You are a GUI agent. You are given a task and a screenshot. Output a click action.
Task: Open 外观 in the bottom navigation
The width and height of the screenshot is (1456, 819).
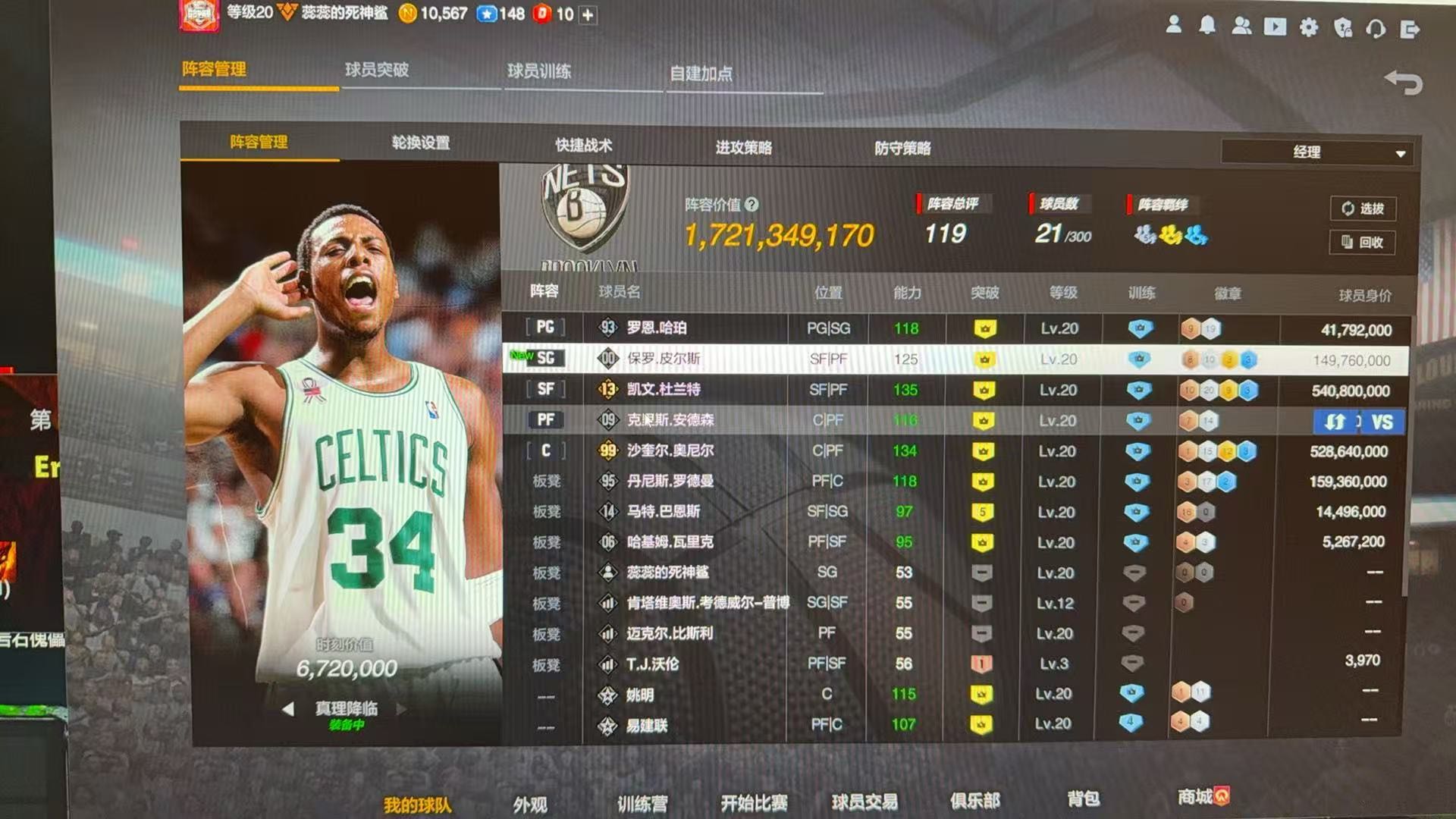[530, 805]
